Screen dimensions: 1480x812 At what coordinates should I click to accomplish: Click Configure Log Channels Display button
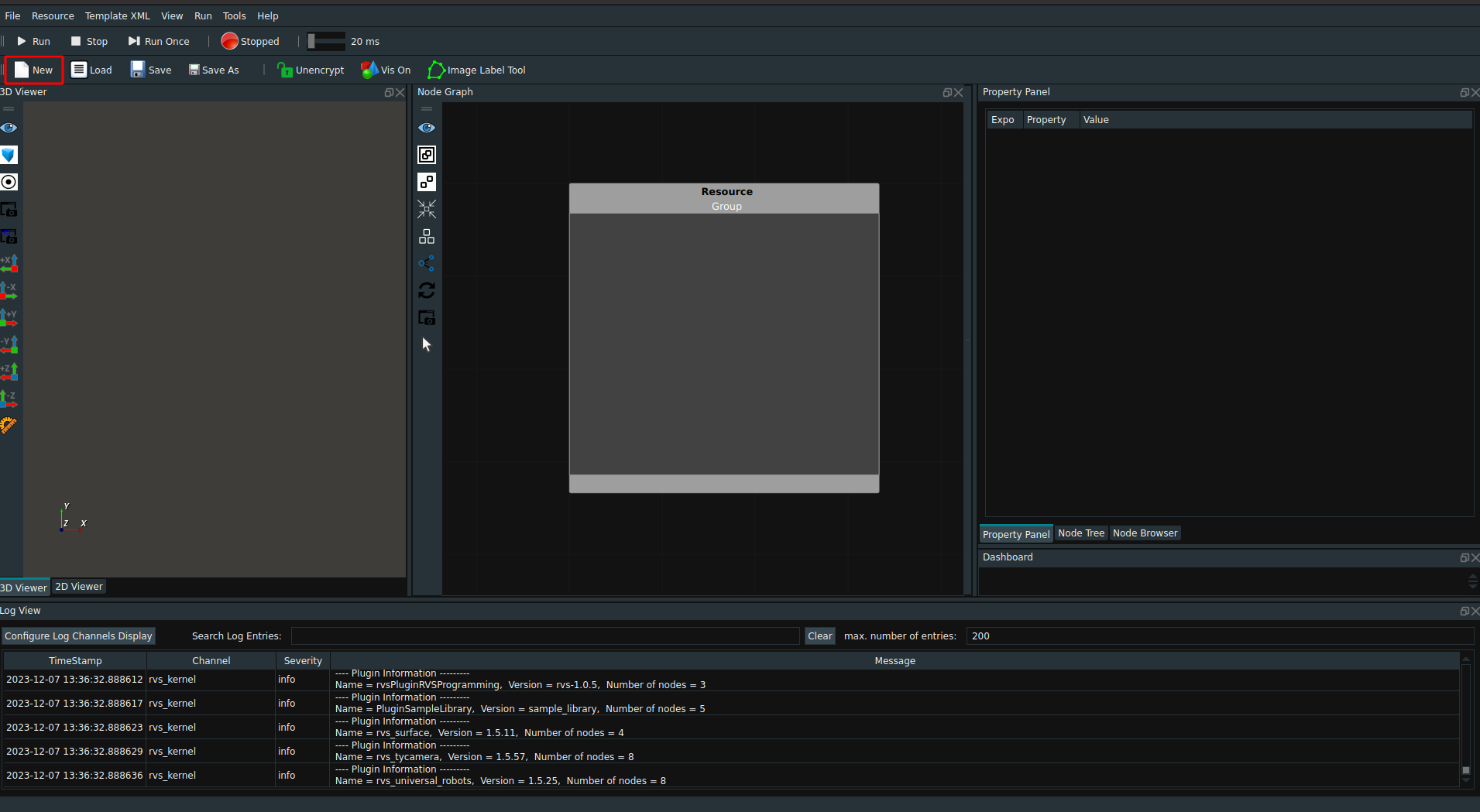pyautogui.click(x=78, y=636)
